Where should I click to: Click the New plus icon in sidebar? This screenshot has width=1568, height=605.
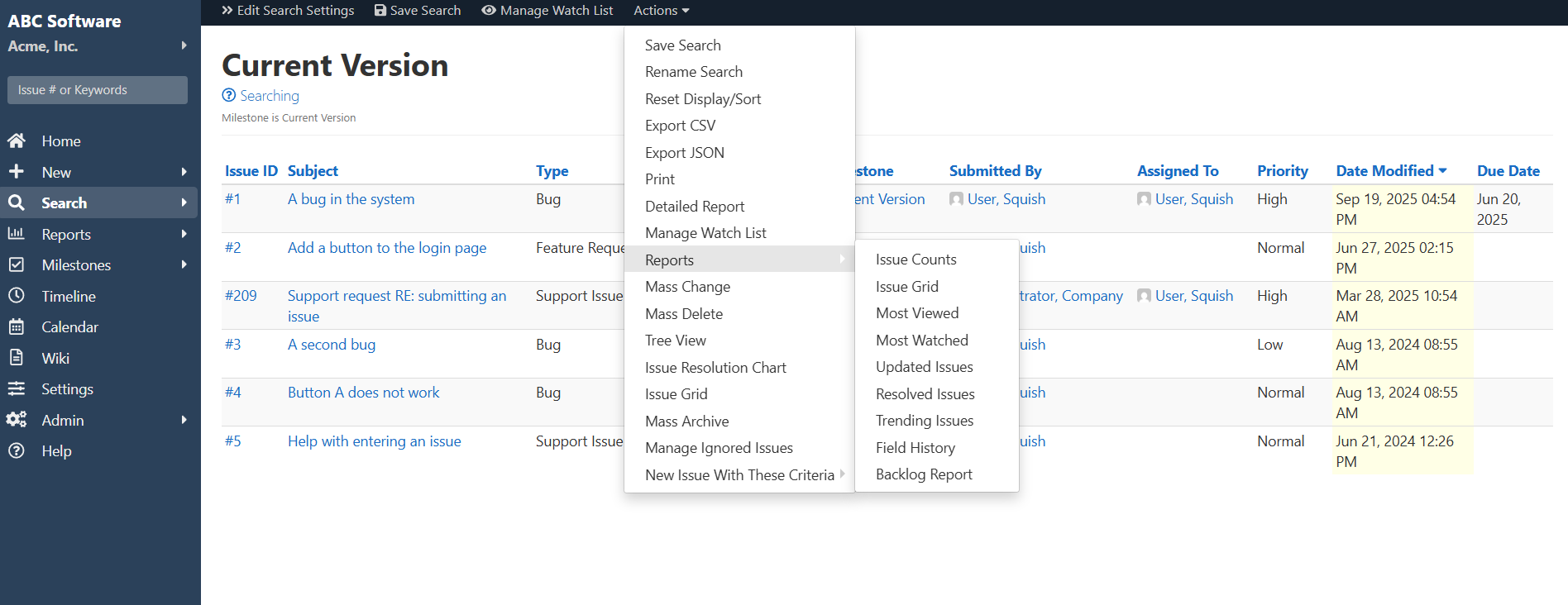pyautogui.click(x=16, y=172)
